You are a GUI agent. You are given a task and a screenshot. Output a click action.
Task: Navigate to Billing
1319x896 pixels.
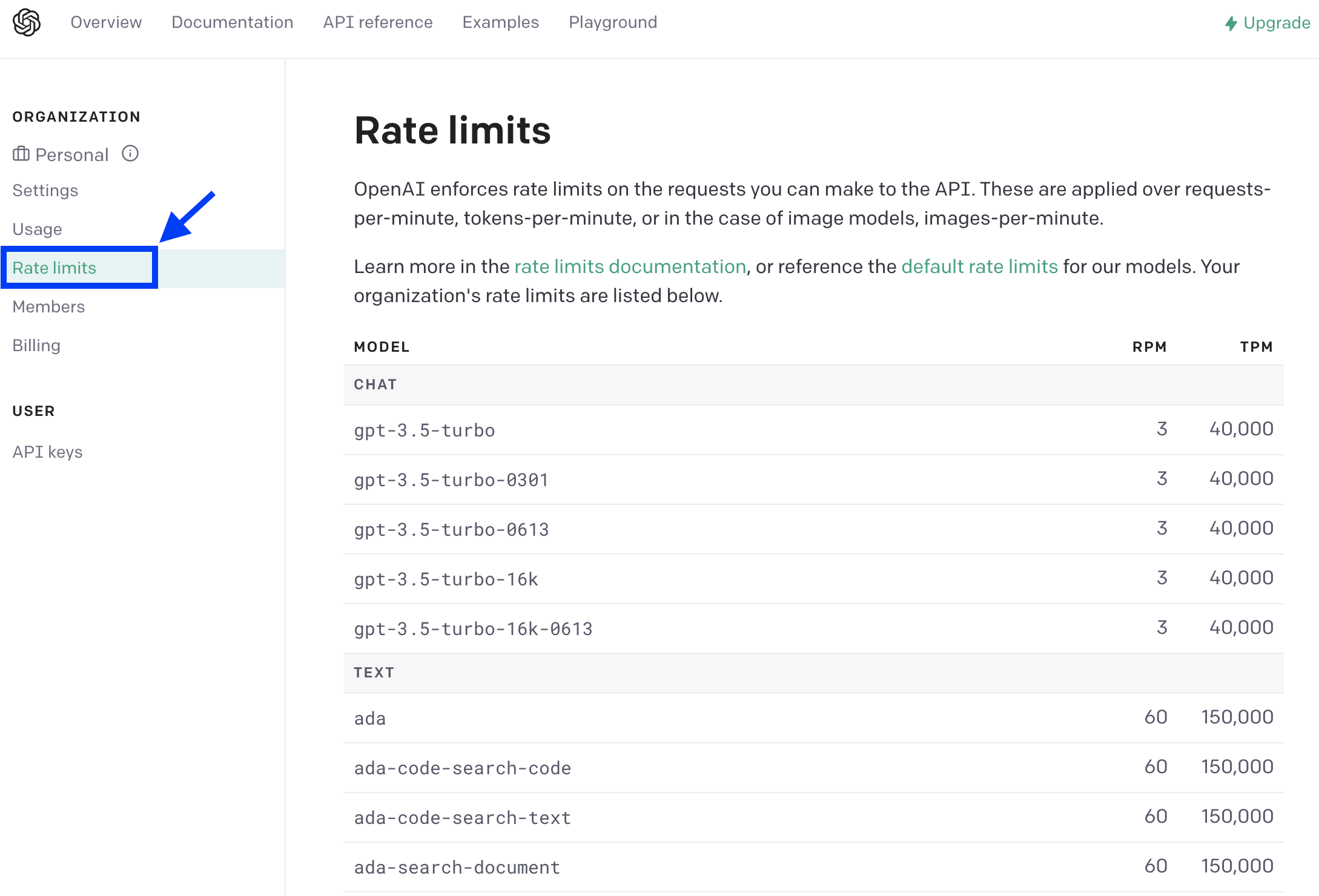(36, 346)
